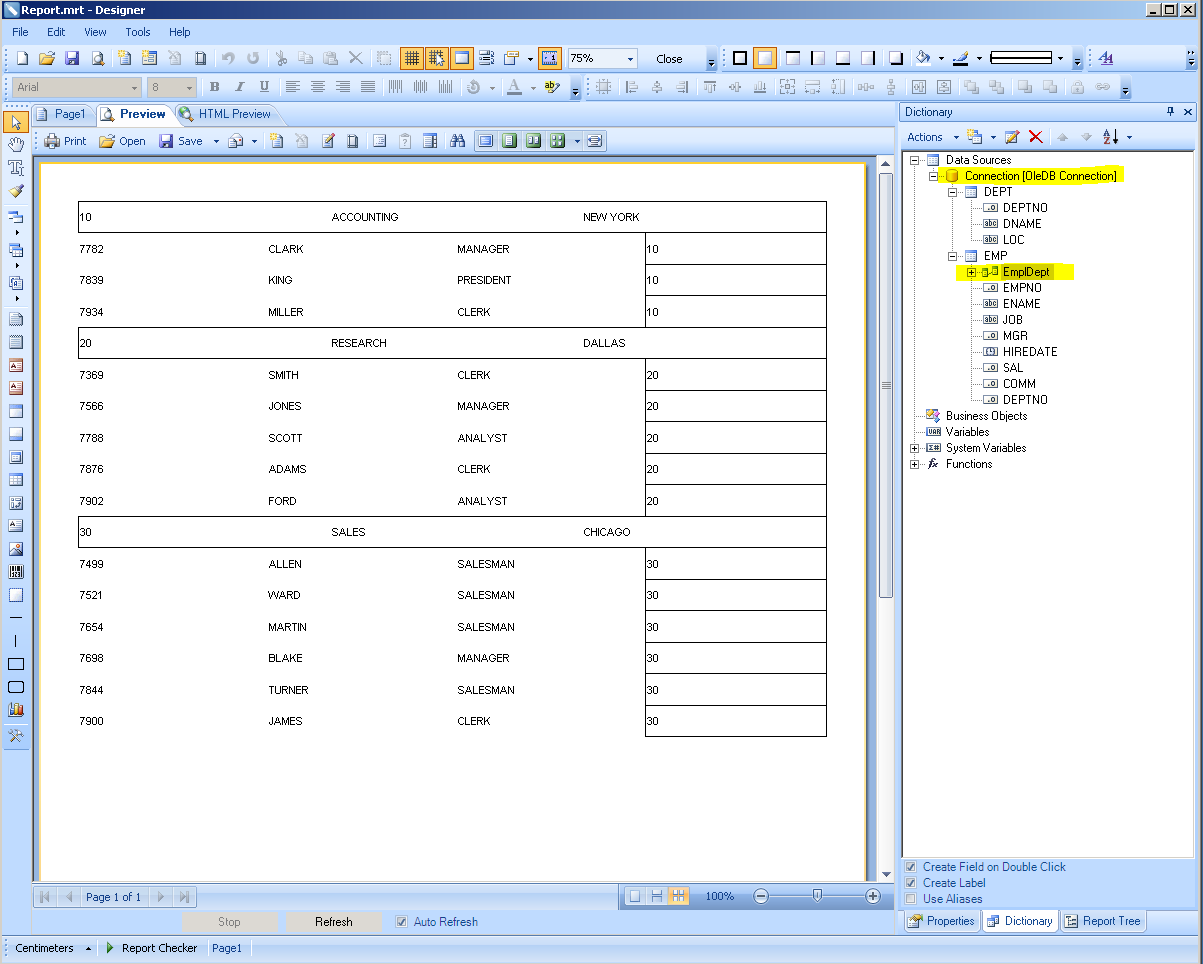Click the Close button in the toolbar
The image size is (1203, 964).
[669, 59]
